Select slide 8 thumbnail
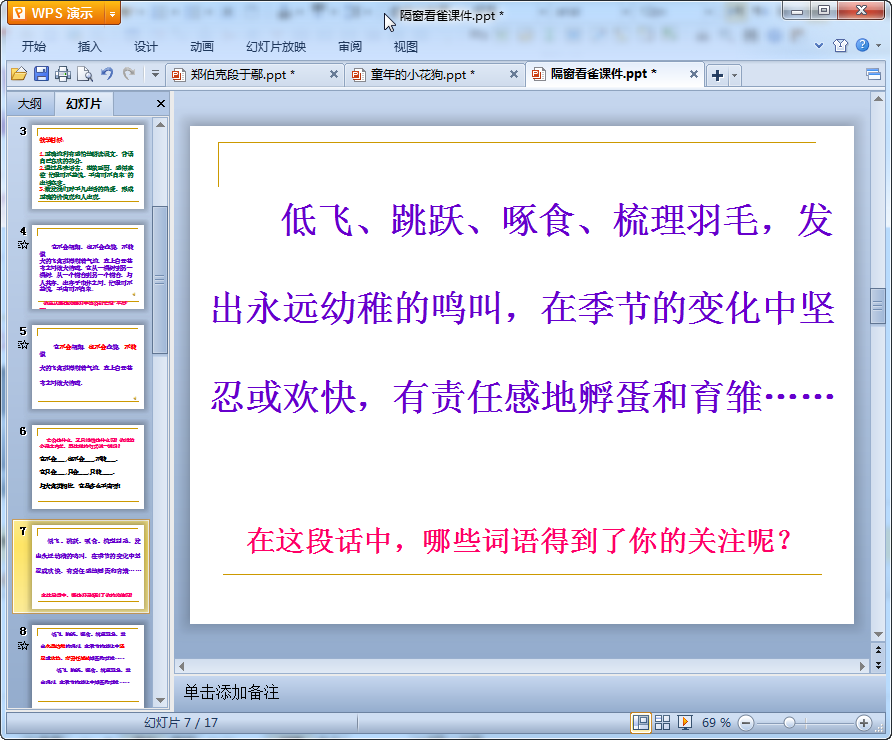The image size is (892, 740). coord(88,667)
